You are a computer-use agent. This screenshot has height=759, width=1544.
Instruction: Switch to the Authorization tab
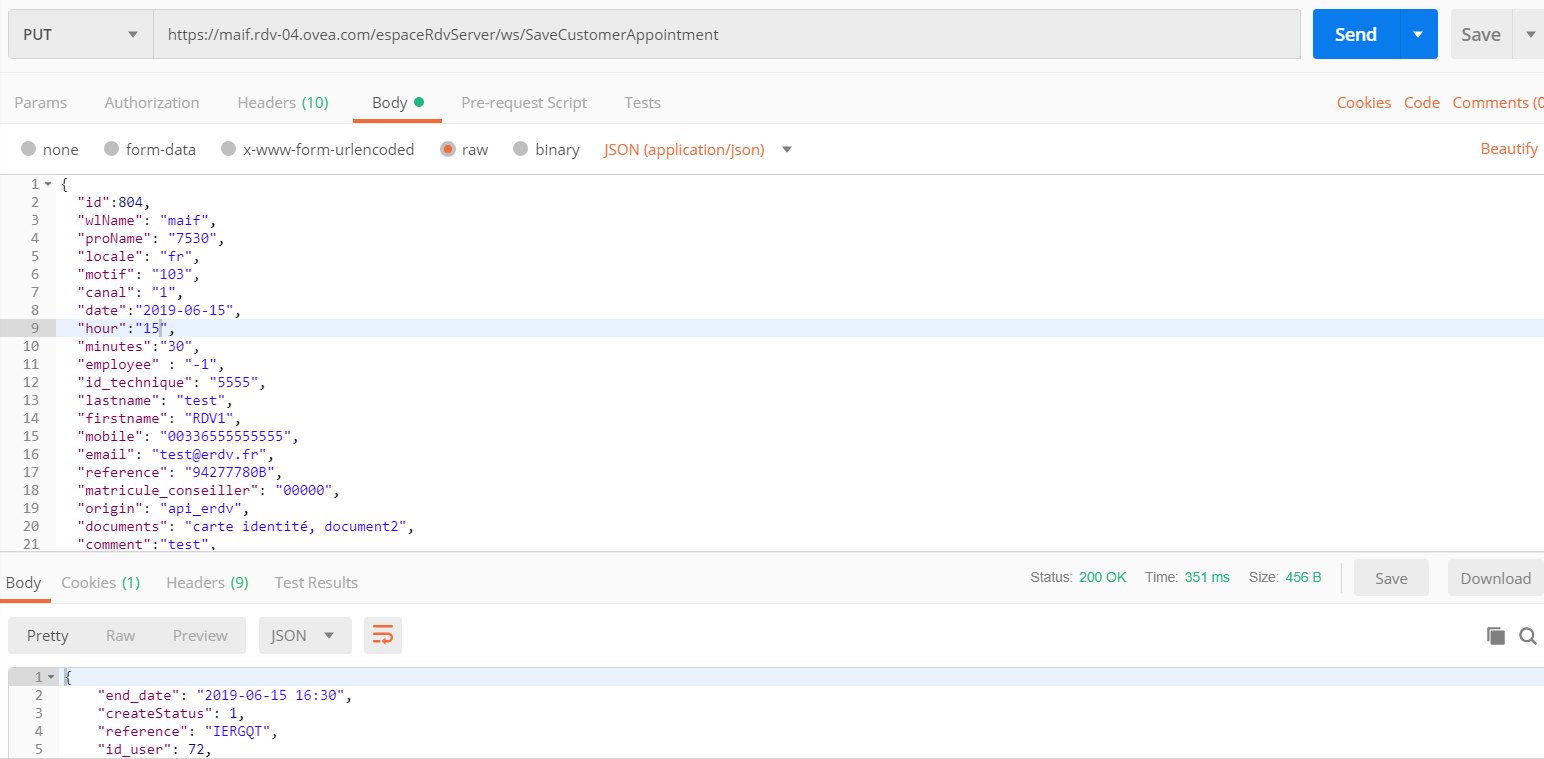[152, 102]
